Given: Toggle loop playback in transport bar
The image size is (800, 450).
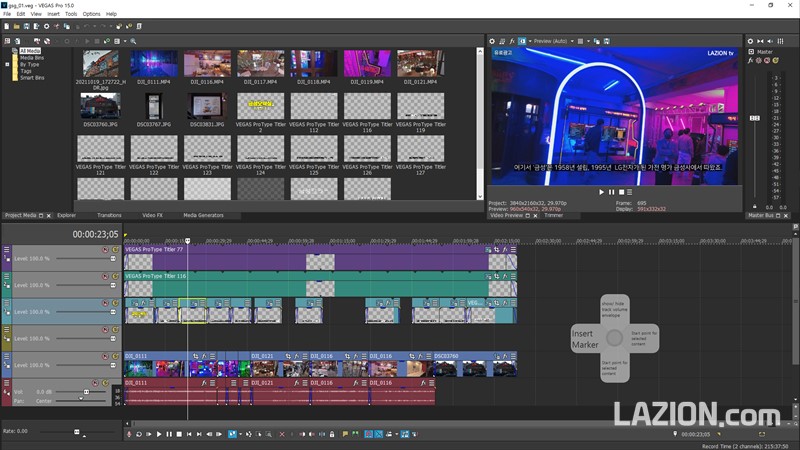Looking at the screenshot, I should [139, 434].
